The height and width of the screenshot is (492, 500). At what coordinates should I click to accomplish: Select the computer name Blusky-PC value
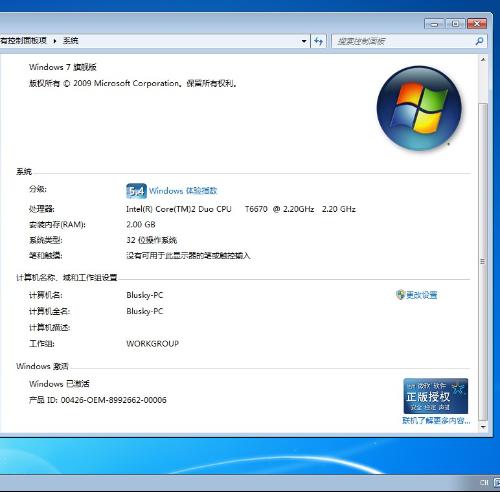[x=145, y=295]
